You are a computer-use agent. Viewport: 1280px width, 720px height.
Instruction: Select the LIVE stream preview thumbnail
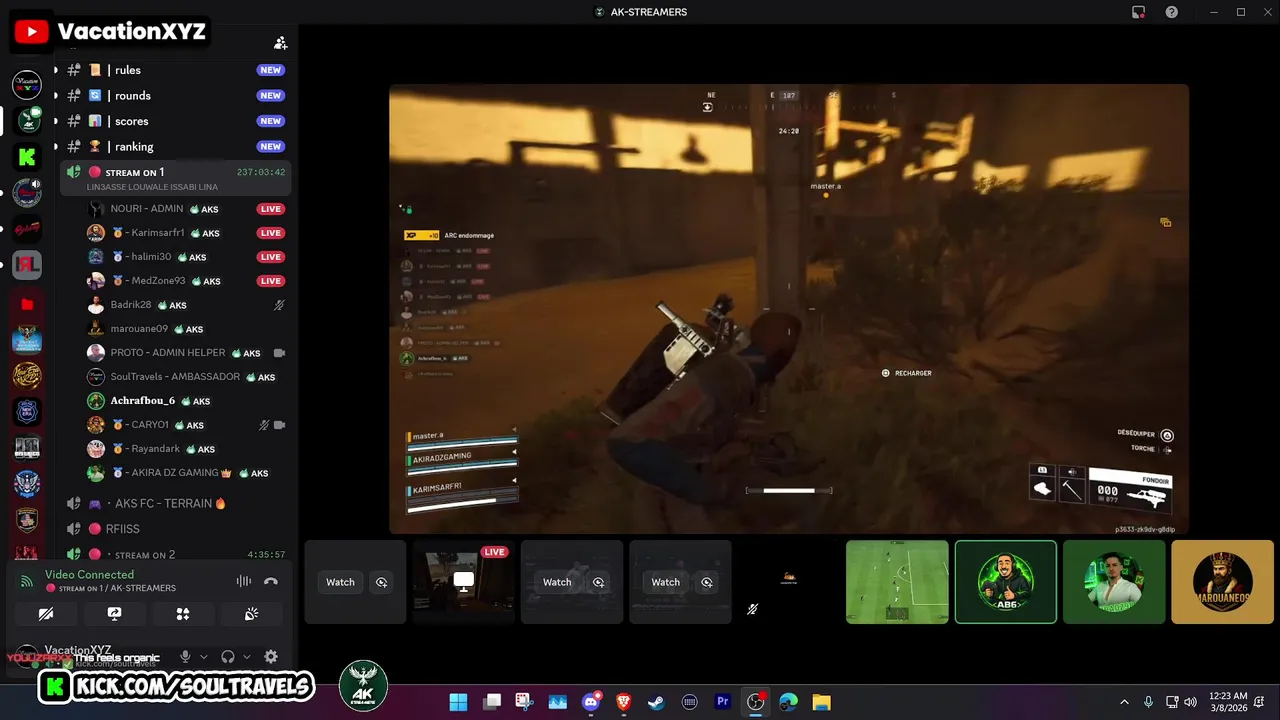[x=464, y=582]
